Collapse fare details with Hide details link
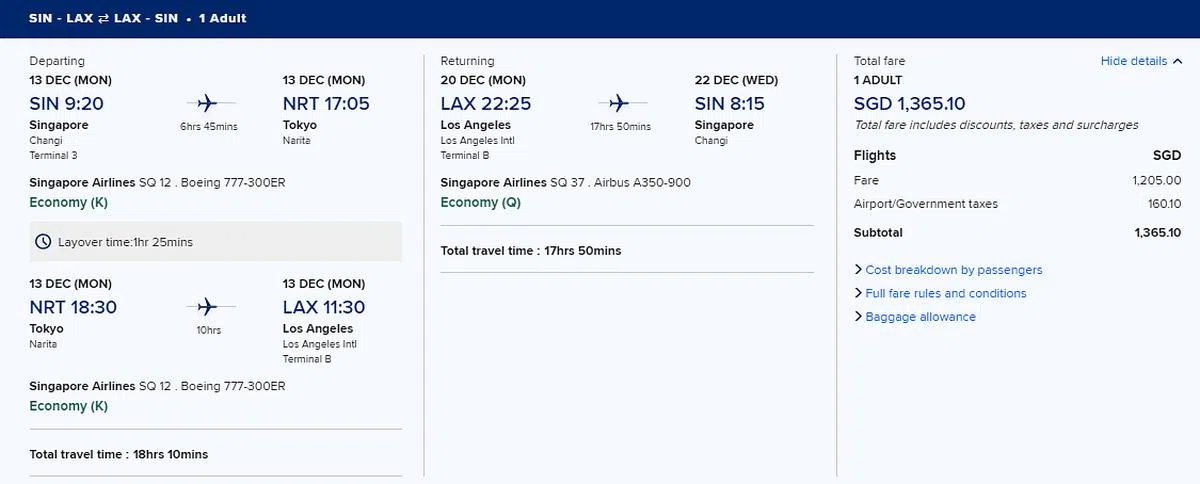1200x484 pixels. click(x=1133, y=61)
